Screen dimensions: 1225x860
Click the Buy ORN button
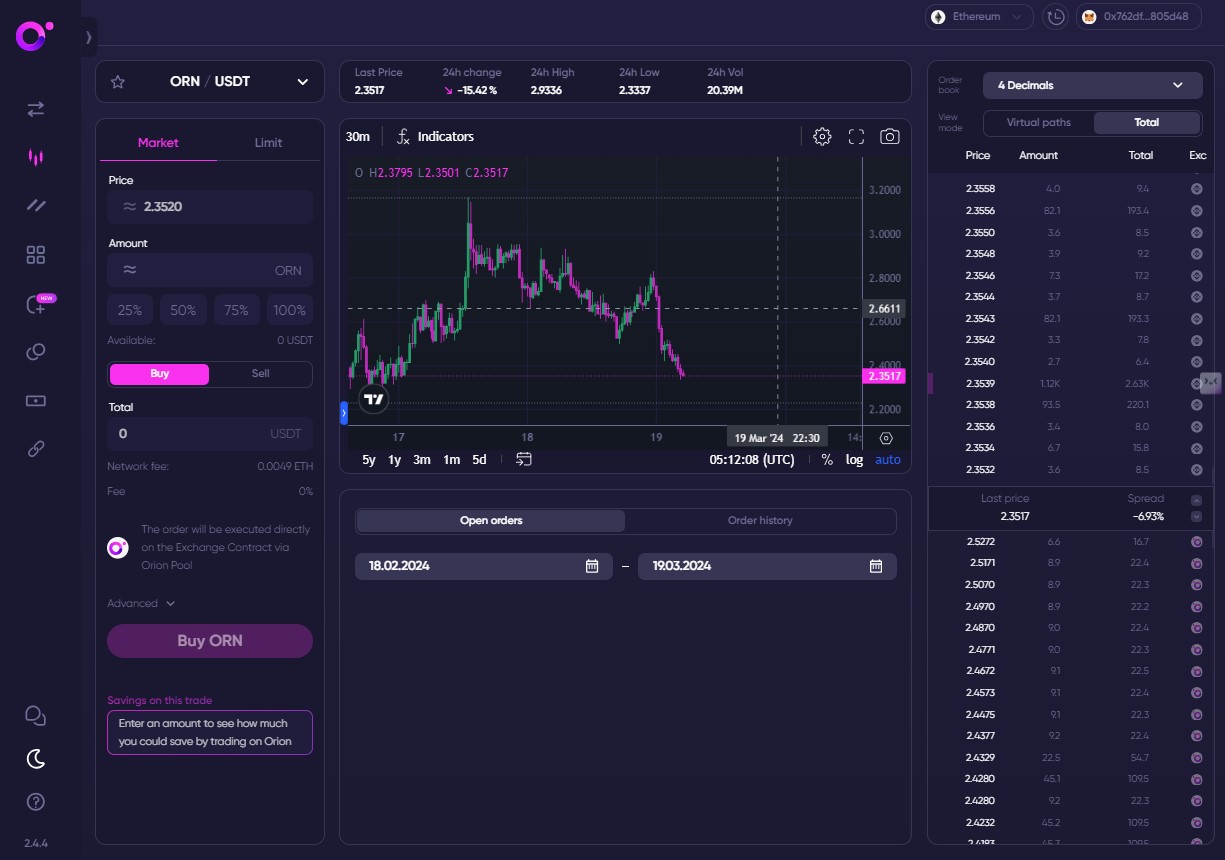[x=210, y=641]
